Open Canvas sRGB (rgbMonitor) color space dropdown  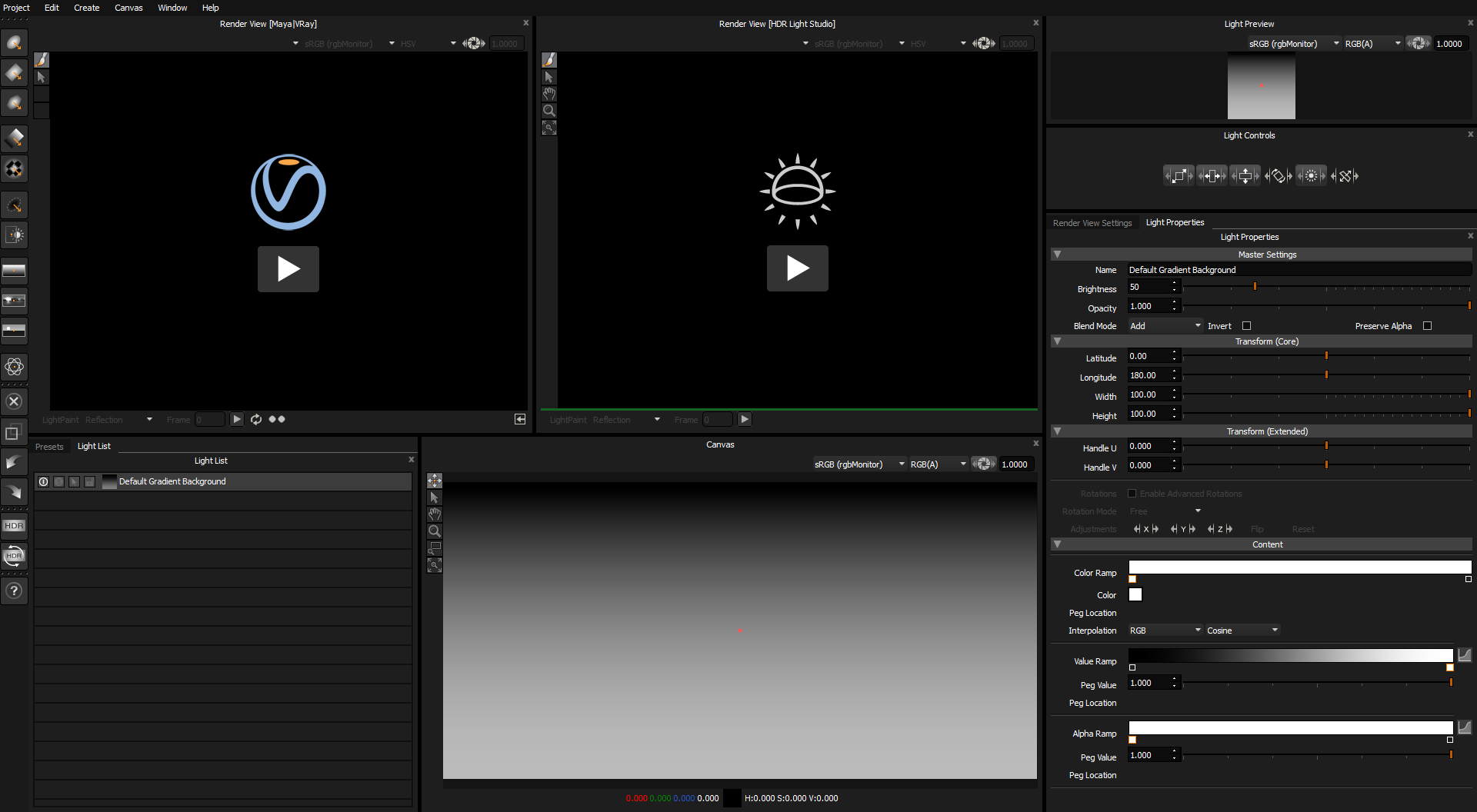click(859, 464)
